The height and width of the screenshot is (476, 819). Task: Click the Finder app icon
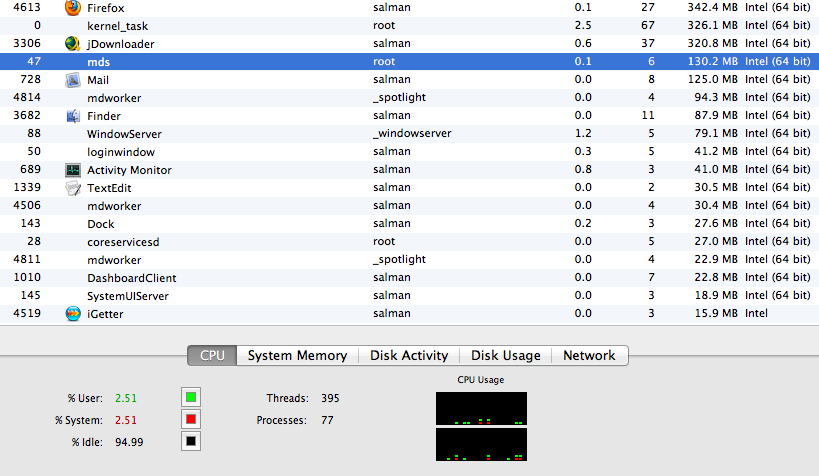(73, 116)
